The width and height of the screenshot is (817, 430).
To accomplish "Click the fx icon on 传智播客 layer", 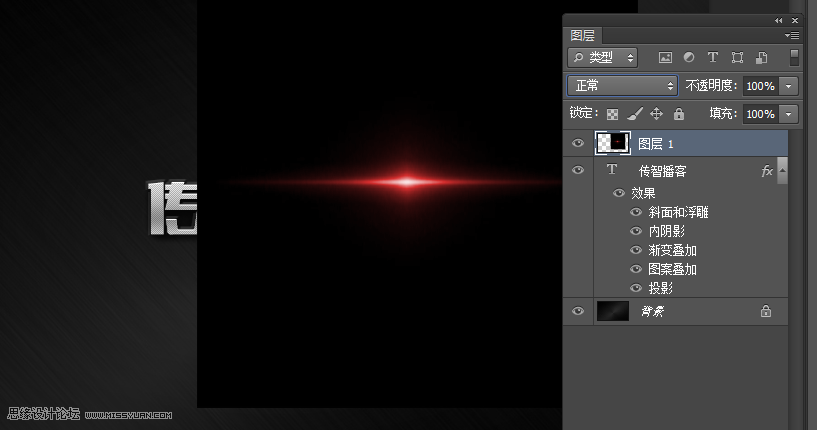I will 767,171.
